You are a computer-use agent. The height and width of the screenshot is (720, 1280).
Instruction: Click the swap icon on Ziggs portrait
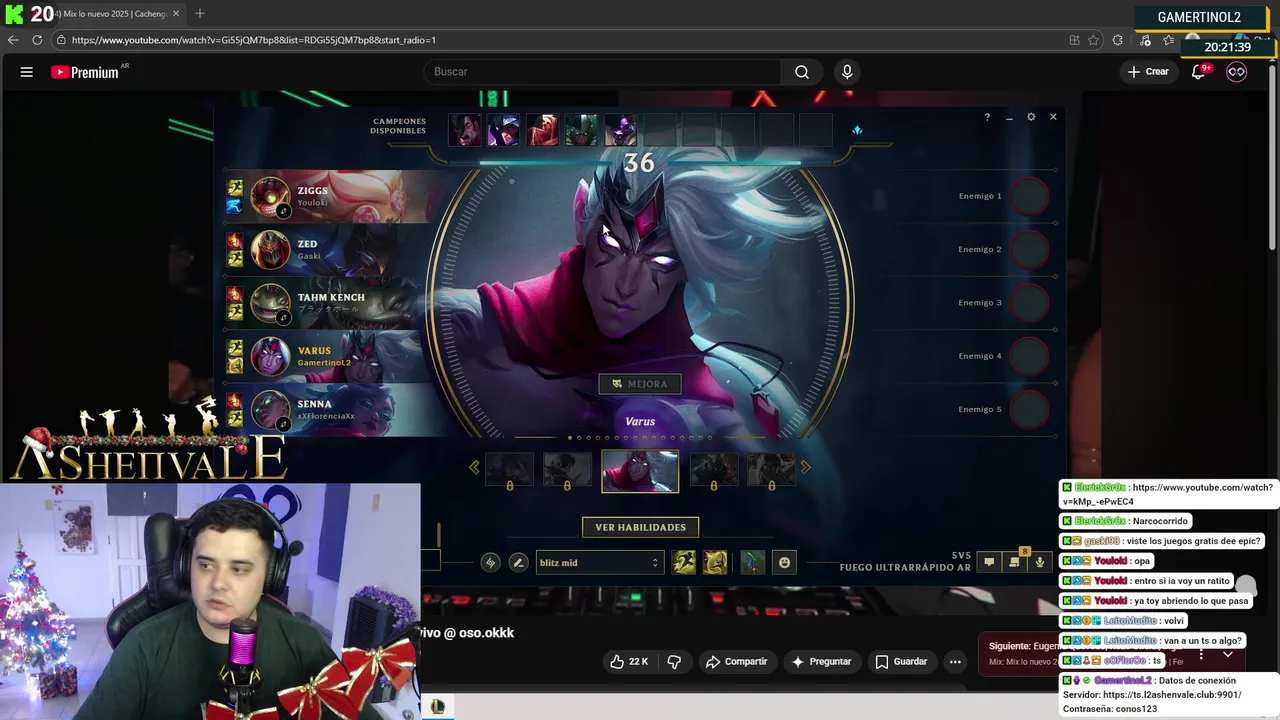click(x=284, y=211)
